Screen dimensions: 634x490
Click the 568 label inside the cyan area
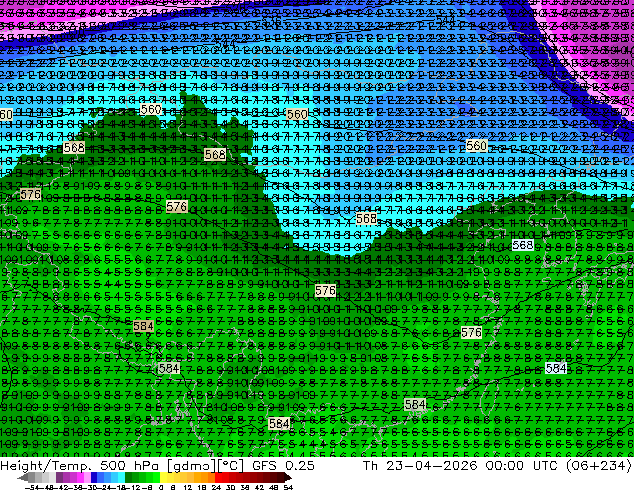366,219
